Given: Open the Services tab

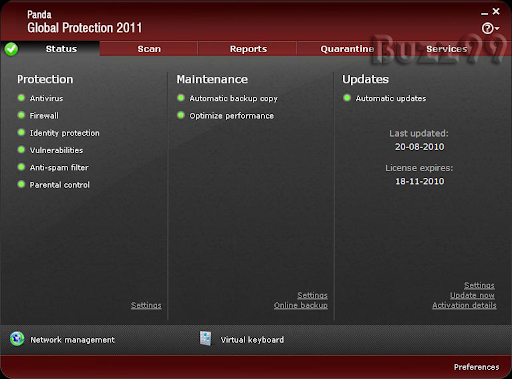Looking at the screenshot, I should (446, 49).
